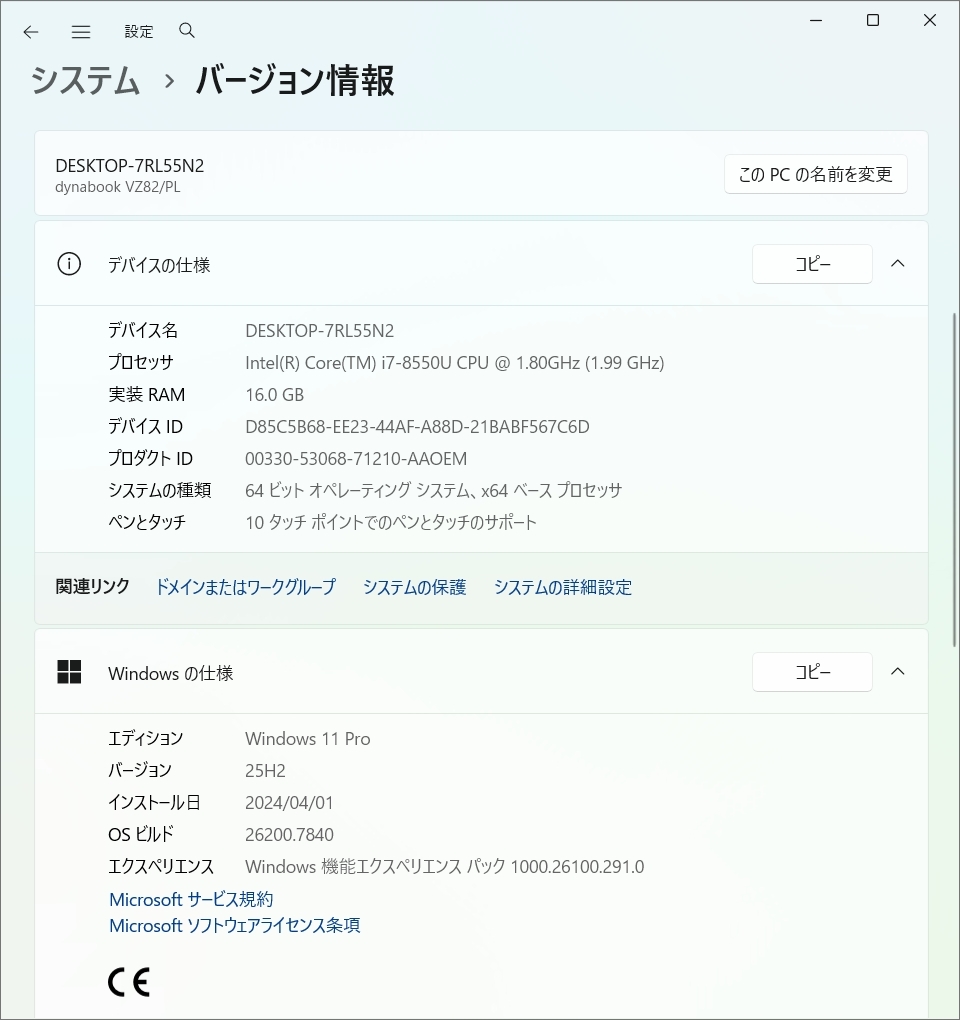This screenshot has width=960, height=1020.
Task: Collapse the Windows の仕様 section
Action: coord(897,672)
